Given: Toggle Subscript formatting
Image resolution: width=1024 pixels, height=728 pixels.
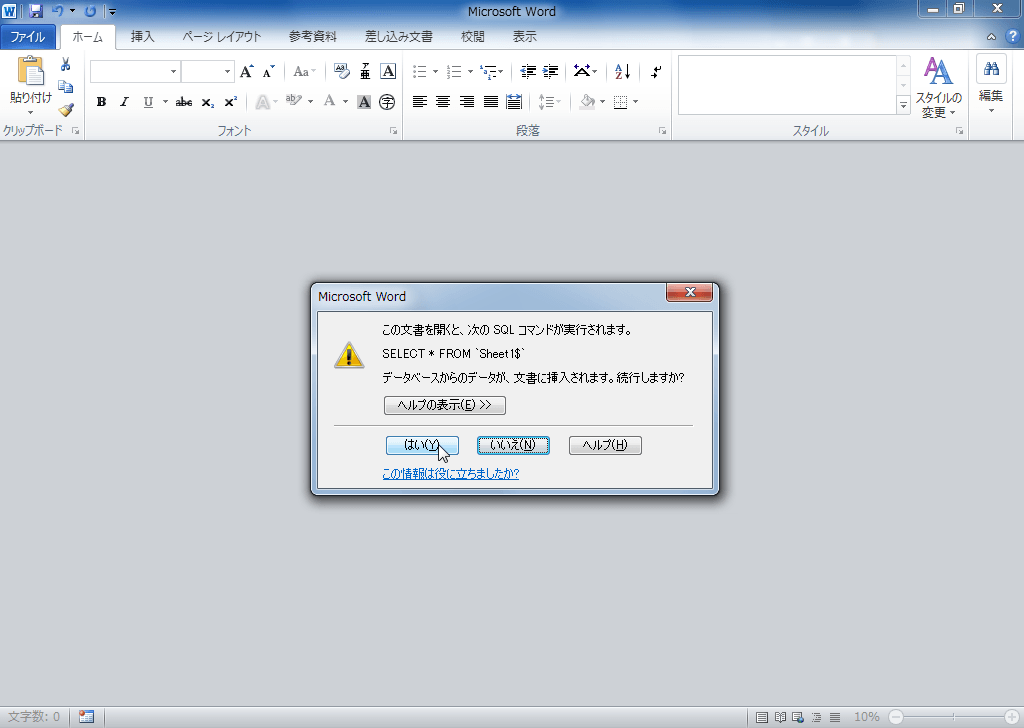Looking at the screenshot, I should pos(207,102).
